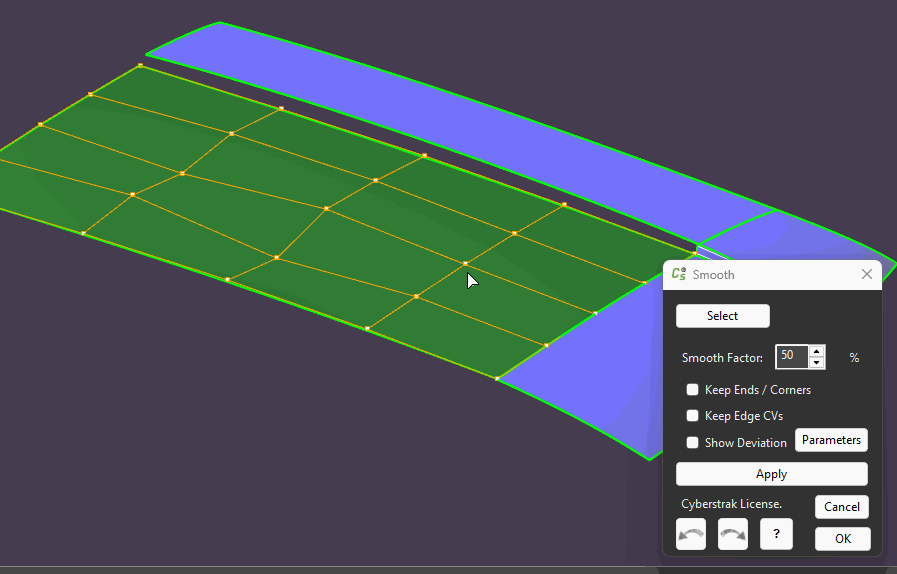The image size is (897, 574).
Task: Click the Smooth Factor value field
Action: (791, 356)
